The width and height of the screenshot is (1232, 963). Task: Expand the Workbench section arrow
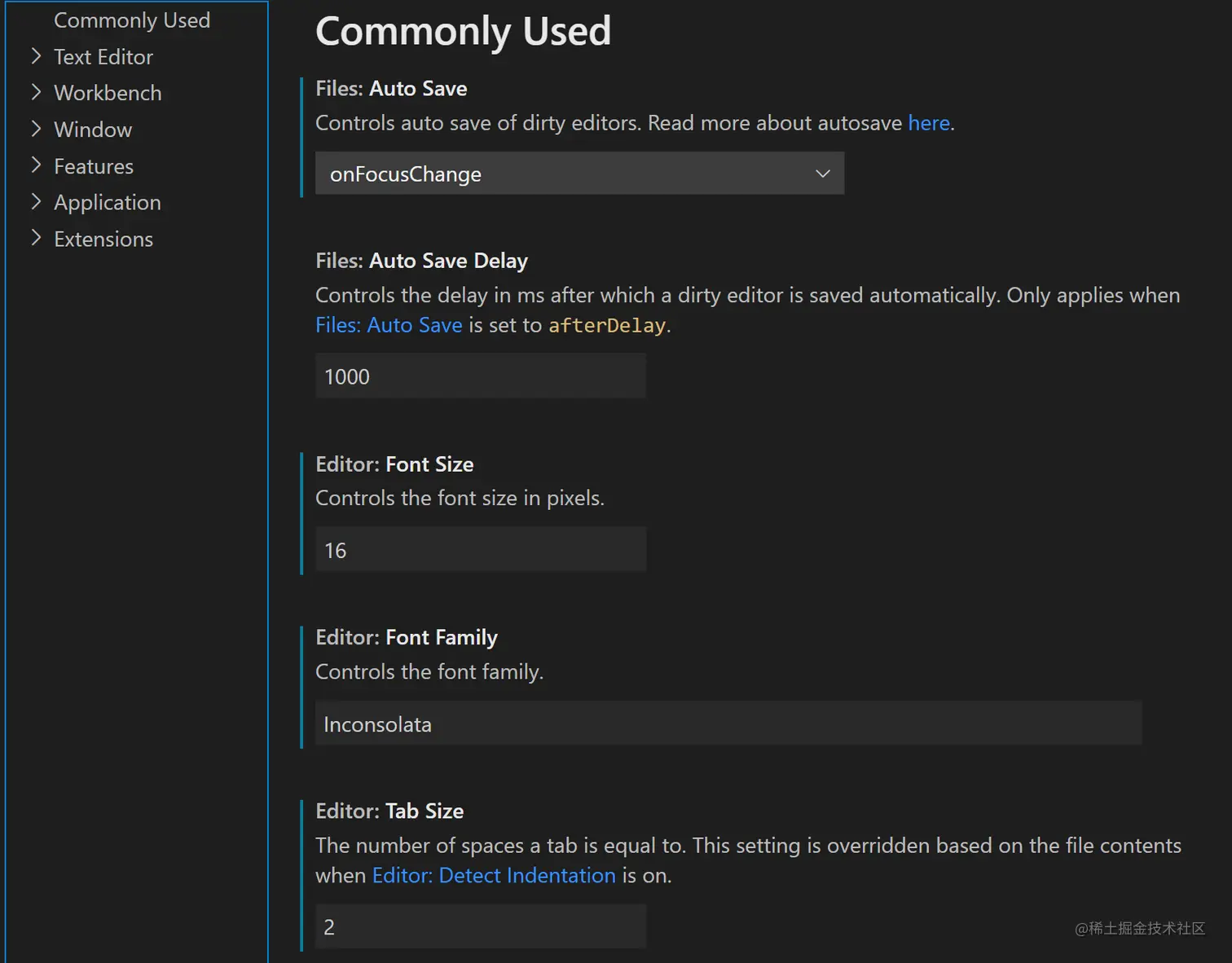click(36, 92)
